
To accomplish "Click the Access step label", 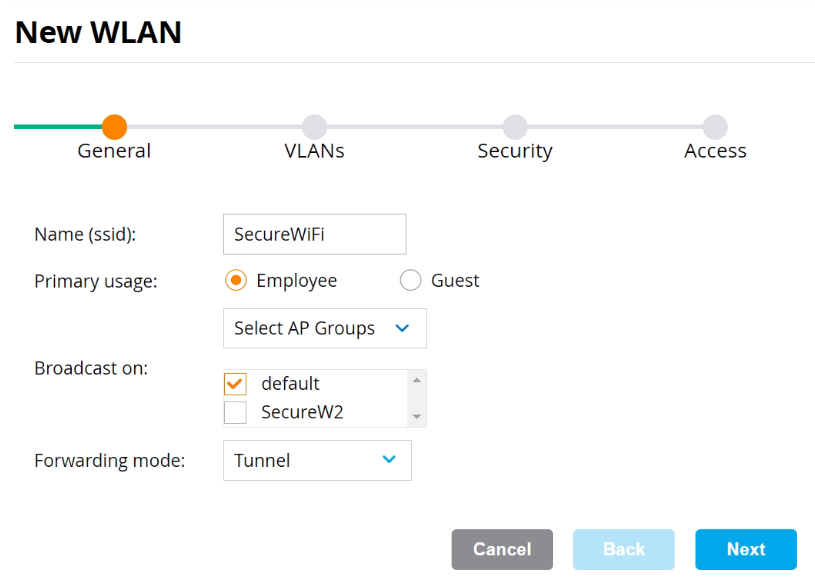I will 715,151.
